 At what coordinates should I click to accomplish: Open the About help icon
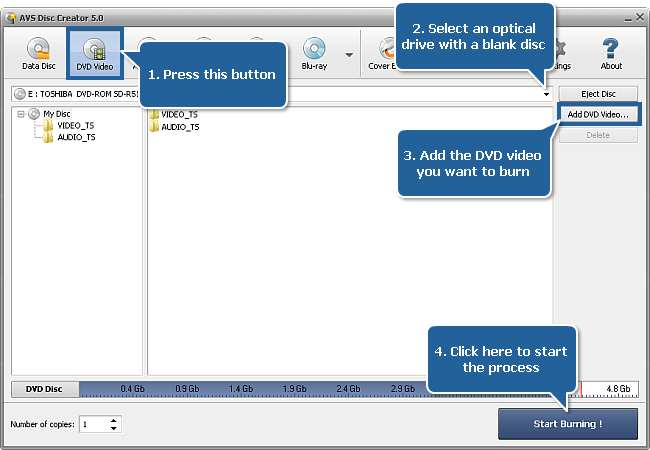[611, 53]
